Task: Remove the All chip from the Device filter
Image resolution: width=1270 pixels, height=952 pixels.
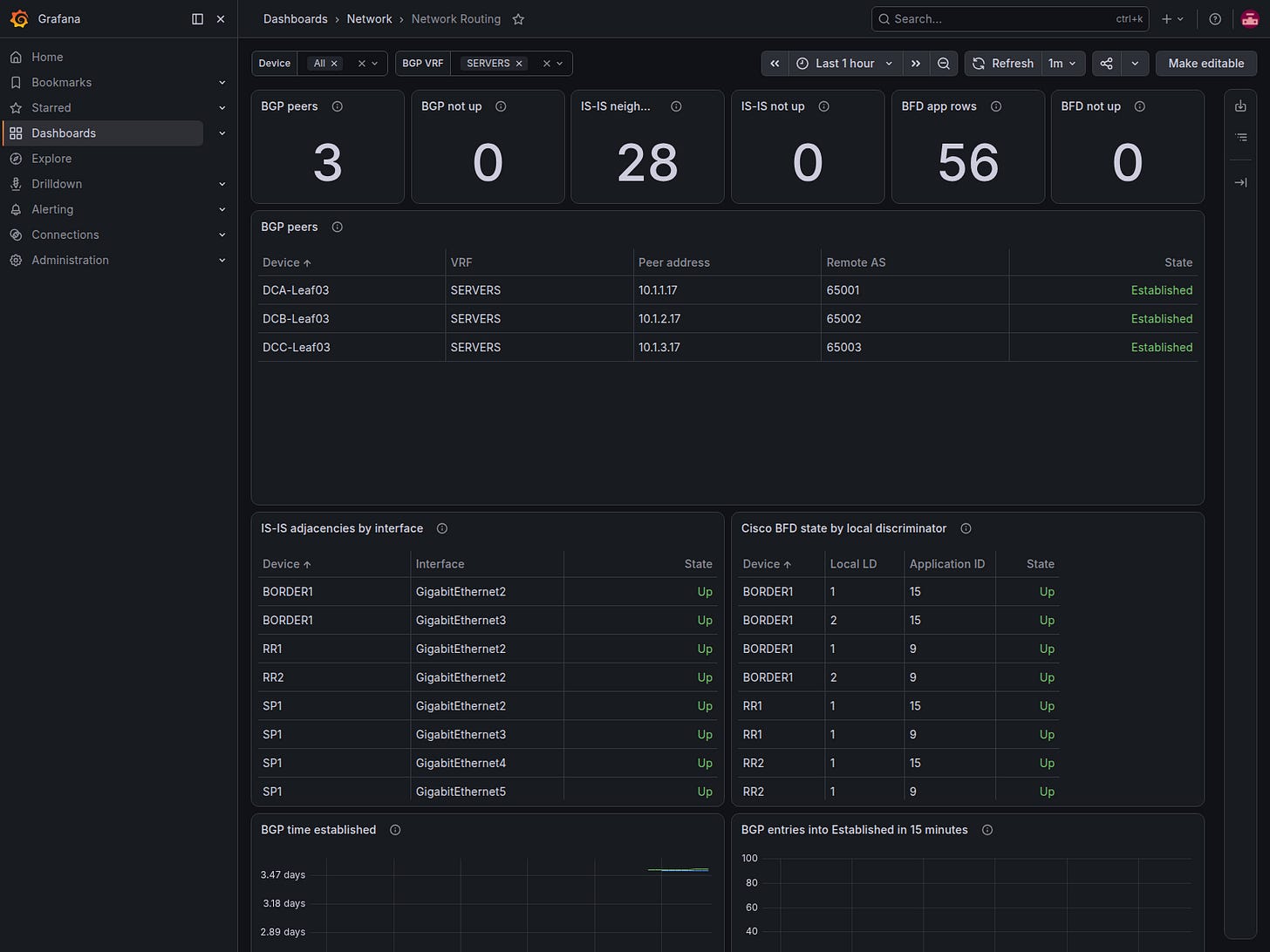Action: [x=334, y=64]
